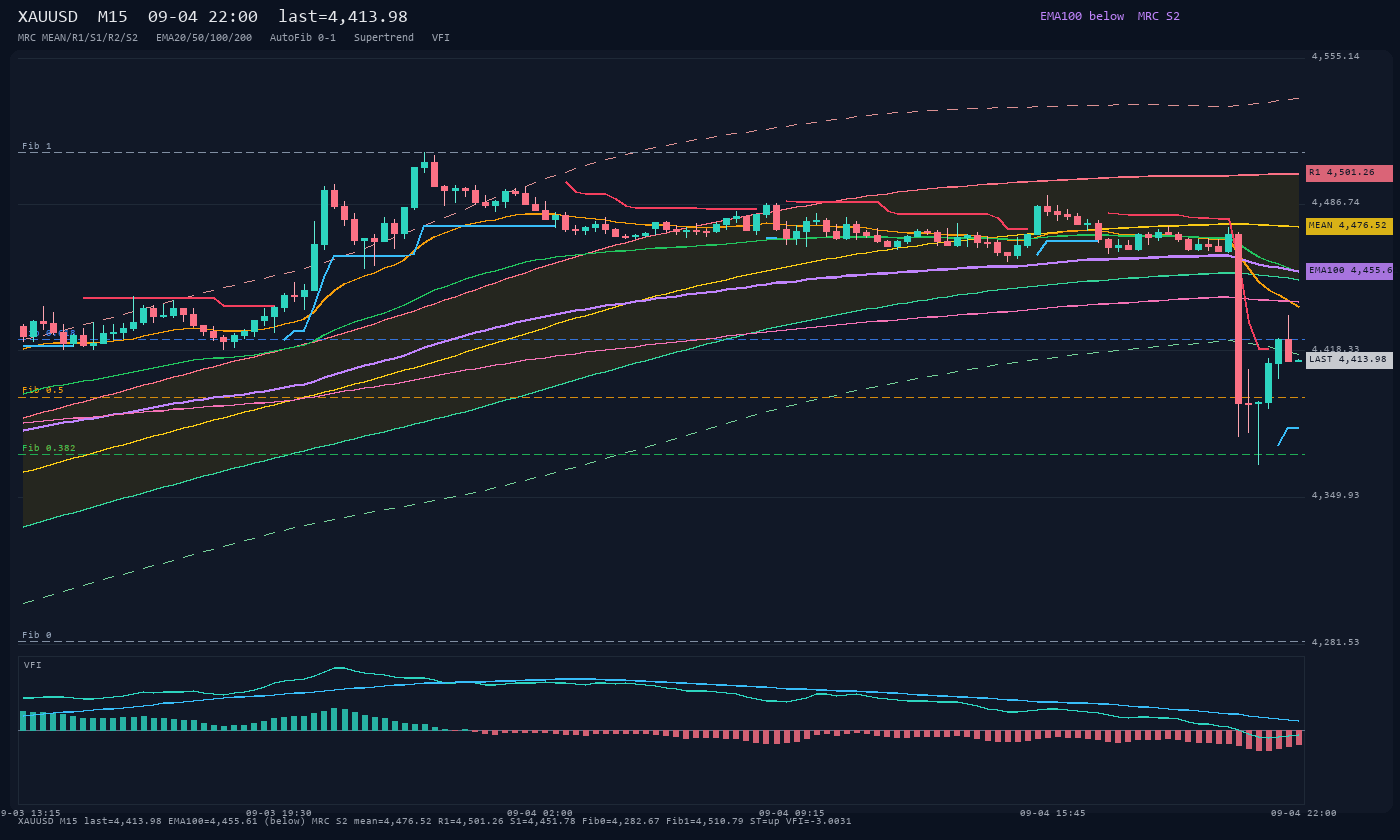Screen dimensions: 1400x840
Task: Click the R1 4,501.26 price tag
Action: pos(1349,173)
